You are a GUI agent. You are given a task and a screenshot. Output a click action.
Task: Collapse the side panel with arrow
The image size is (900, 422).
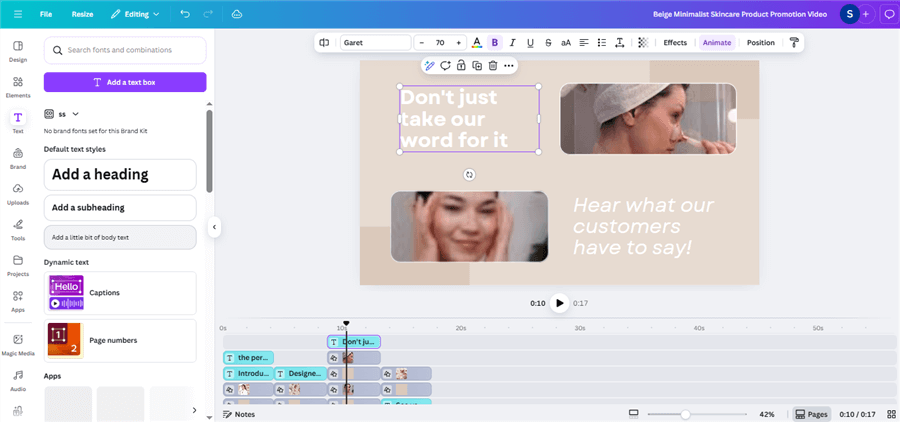(214, 227)
